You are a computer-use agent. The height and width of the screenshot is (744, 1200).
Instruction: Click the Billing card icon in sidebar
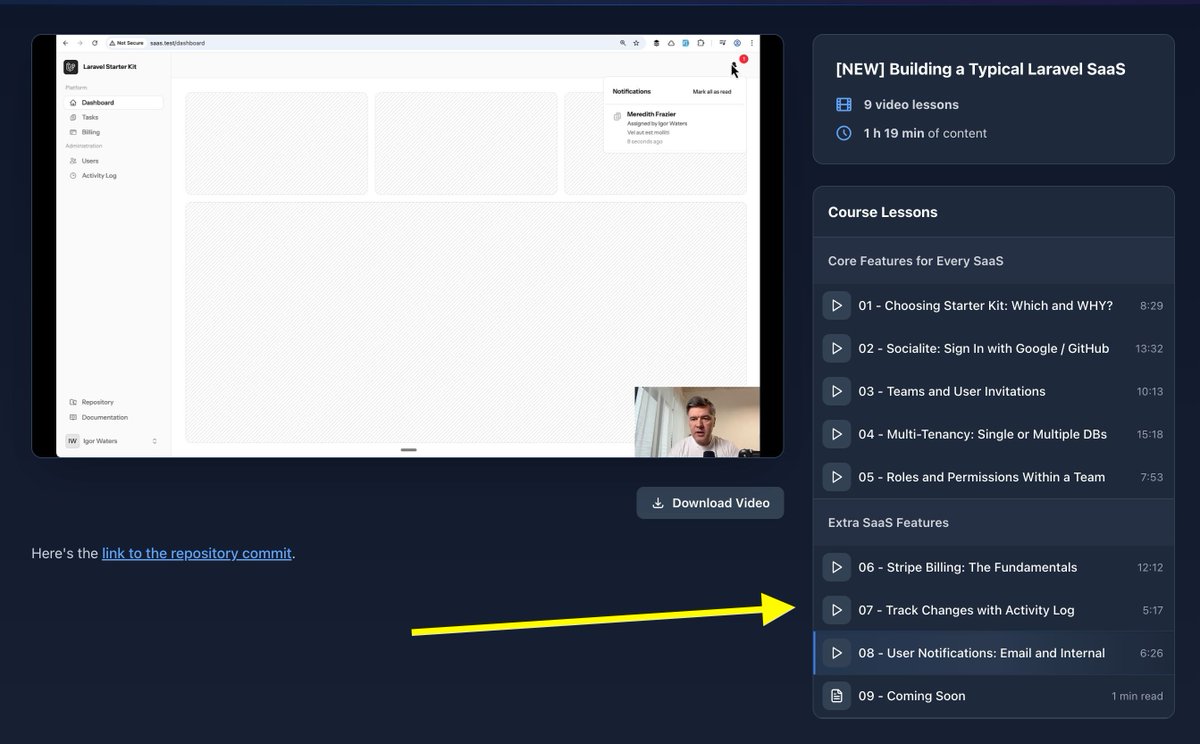pos(73,131)
